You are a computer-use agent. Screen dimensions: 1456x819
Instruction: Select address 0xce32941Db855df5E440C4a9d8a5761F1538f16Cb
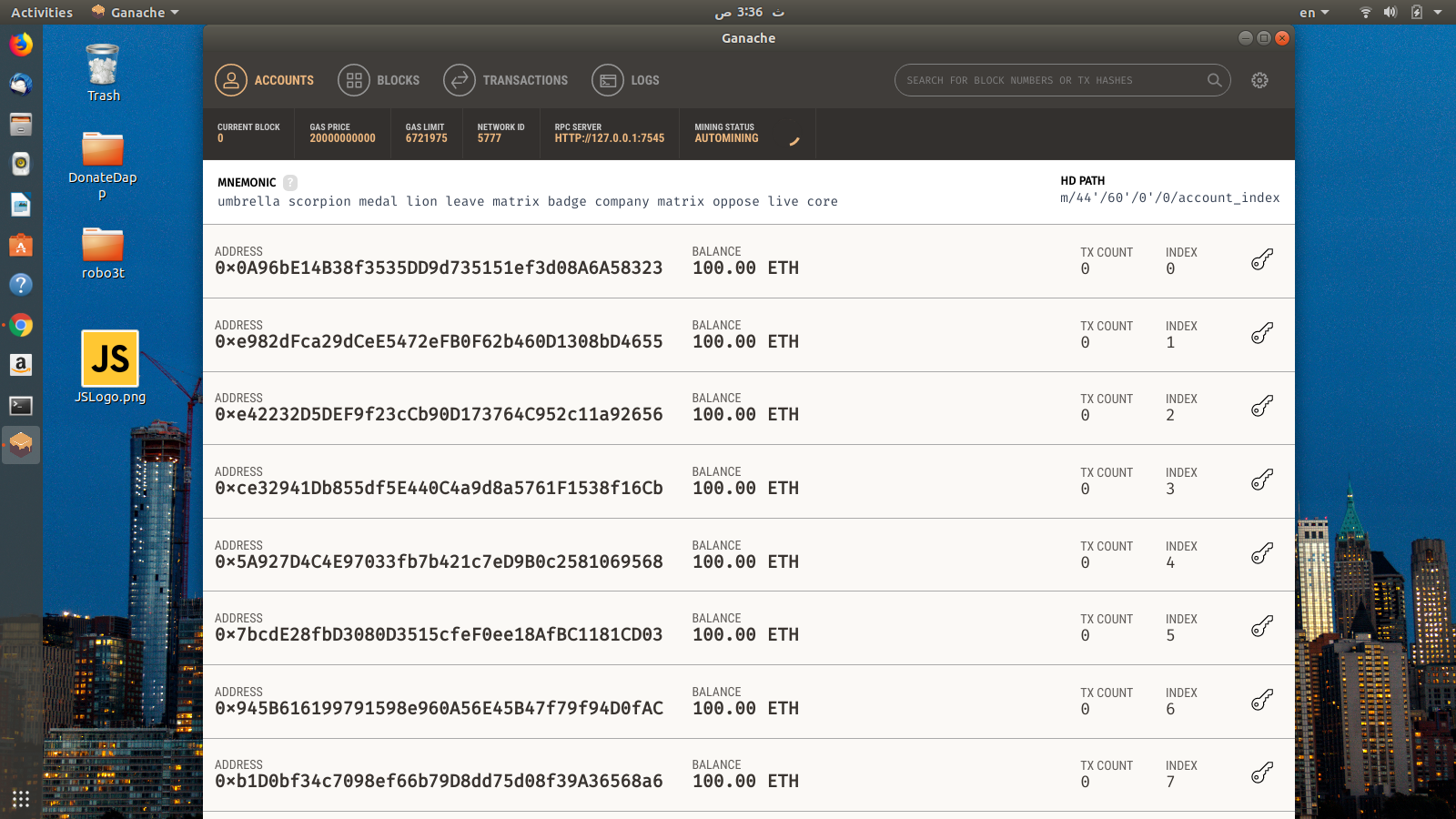[x=439, y=488]
